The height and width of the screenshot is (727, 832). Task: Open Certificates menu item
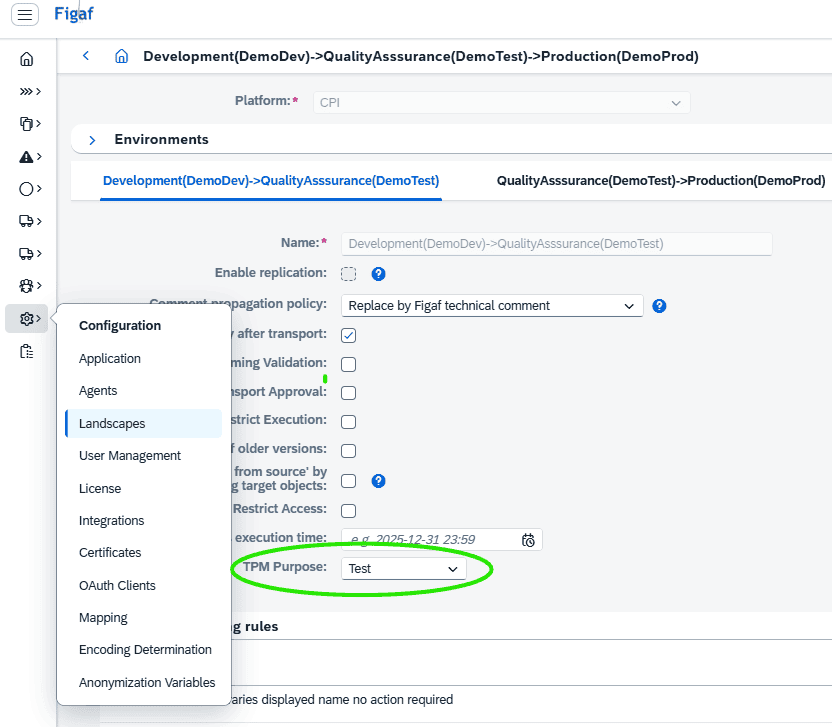(x=110, y=553)
